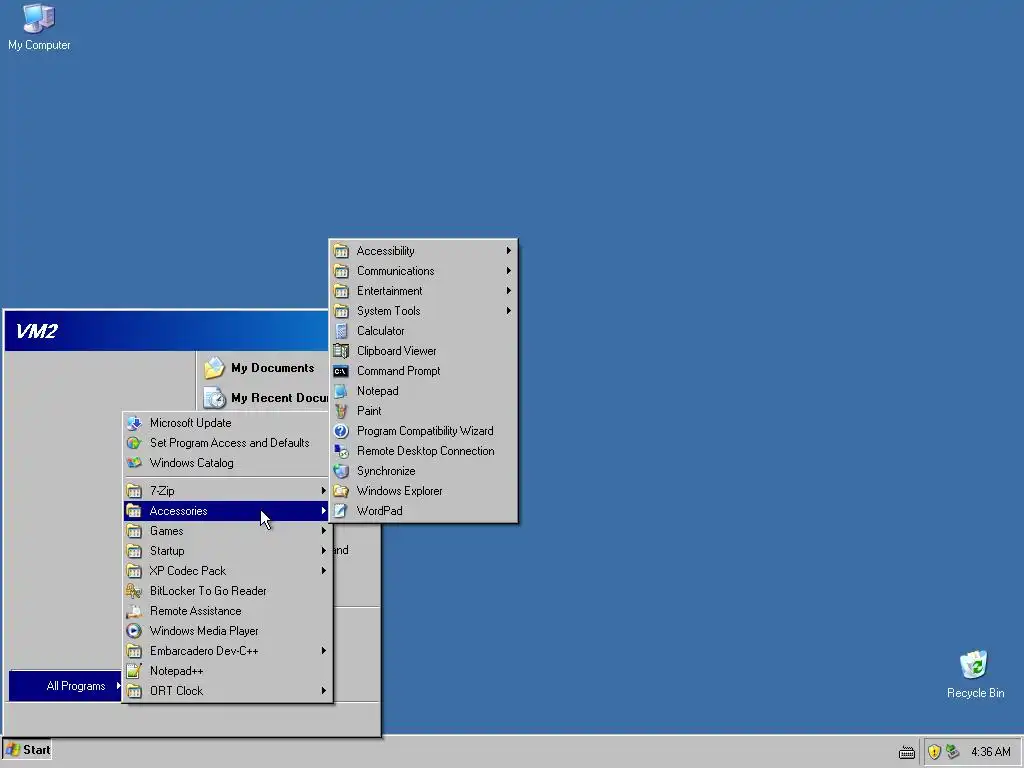The image size is (1024, 768).
Task: Expand the Communications submenu arrow
Action: [x=509, y=271]
